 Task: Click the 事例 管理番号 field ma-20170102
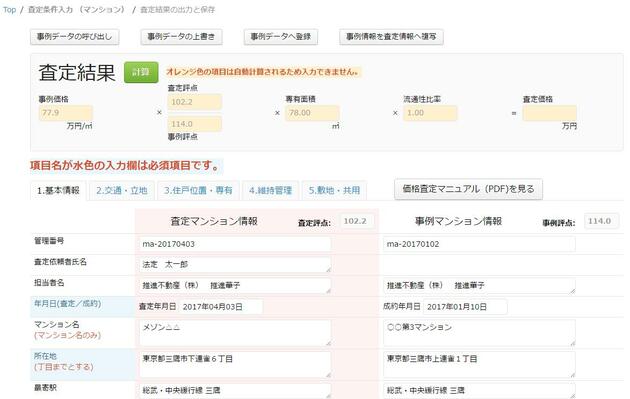tap(479, 244)
